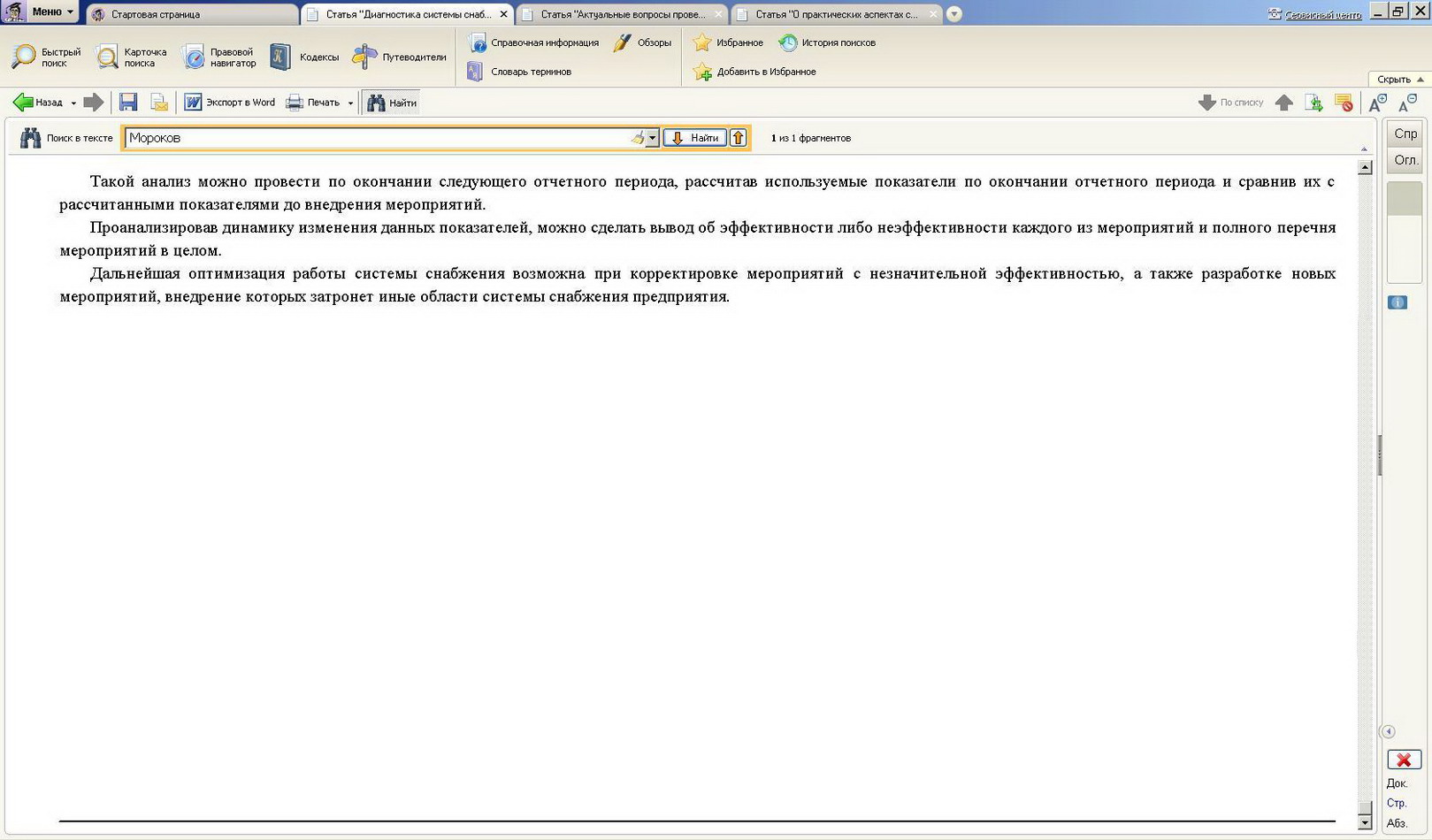Image resolution: width=1432 pixels, height=840 pixels.
Task: Click the search text field containing Мороков
Action: (376, 138)
